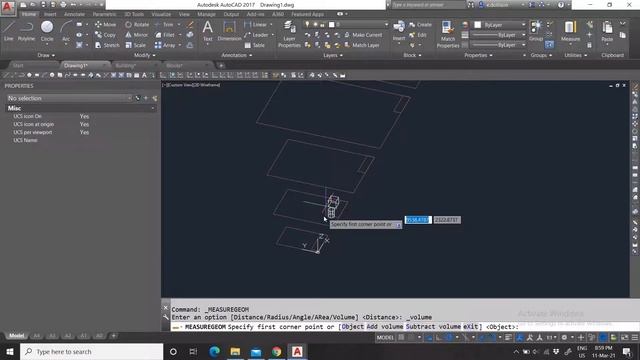This screenshot has height=360, width=640.
Task: Click the object color swatch
Action: [x=478, y=25]
